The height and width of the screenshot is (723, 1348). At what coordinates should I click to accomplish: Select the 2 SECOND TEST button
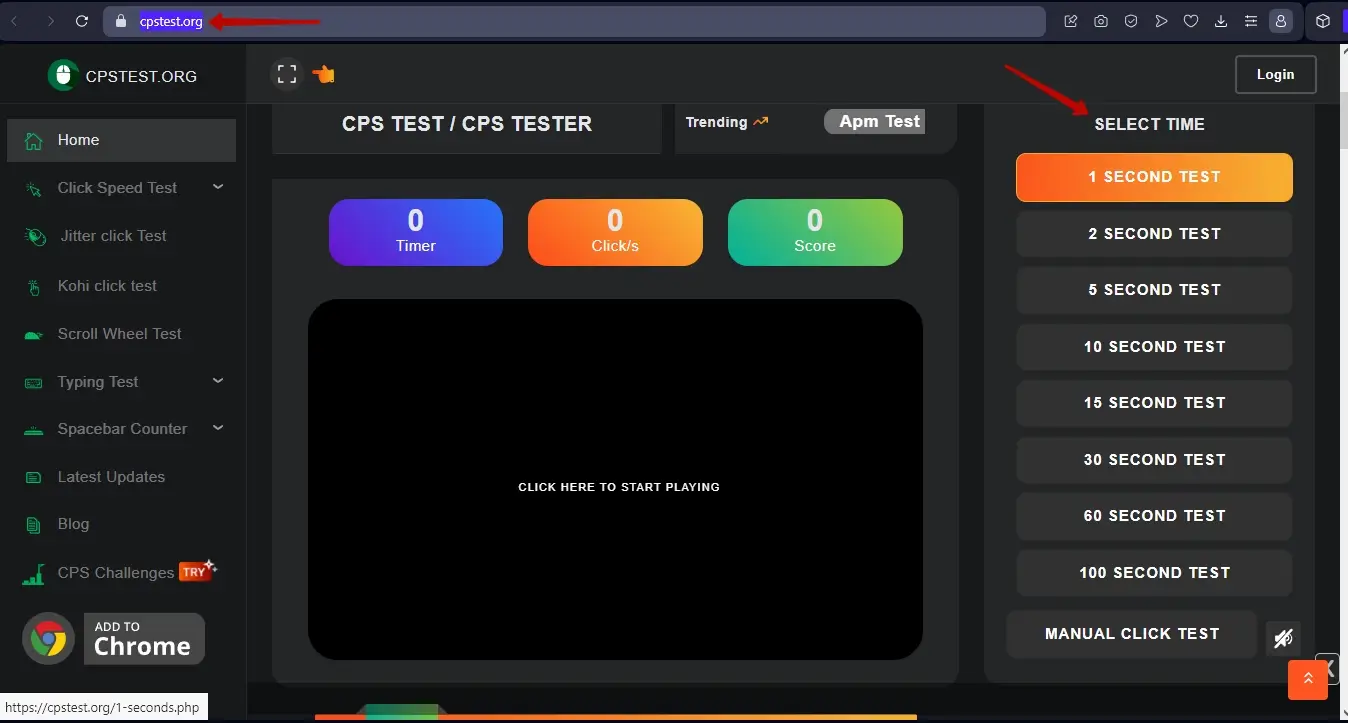pyautogui.click(x=1154, y=234)
